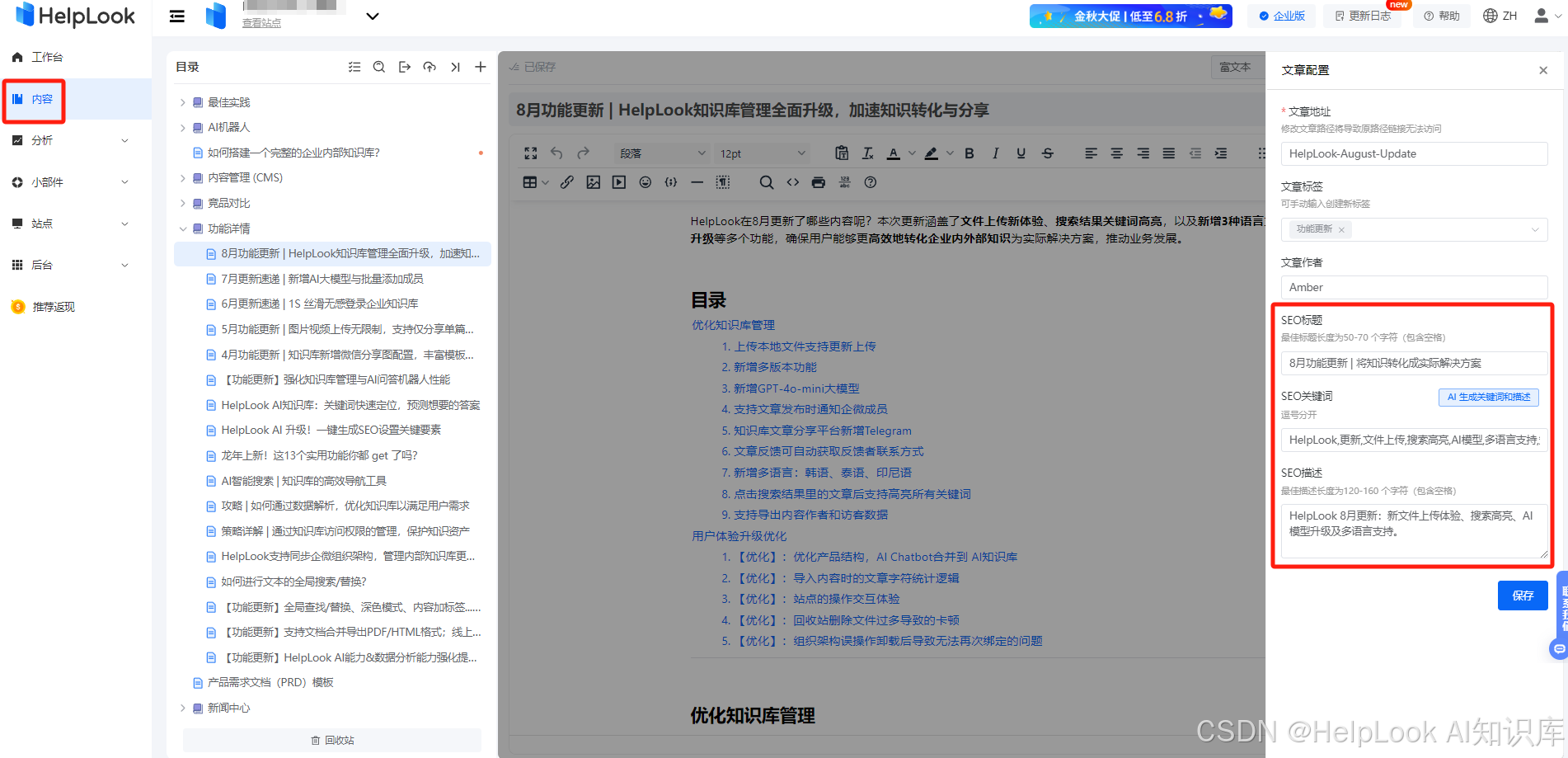Decrease paragraph indent
The image size is (1568, 758).
pos(1195,153)
